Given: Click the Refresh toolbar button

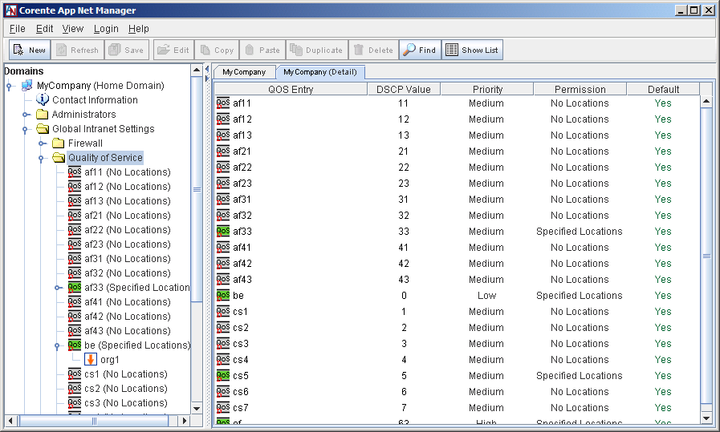Looking at the screenshot, I should point(77,50).
